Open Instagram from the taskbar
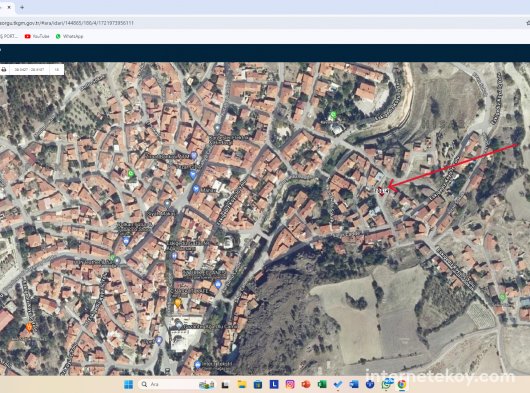The width and height of the screenshot is (530, 393). coord(290,384)
